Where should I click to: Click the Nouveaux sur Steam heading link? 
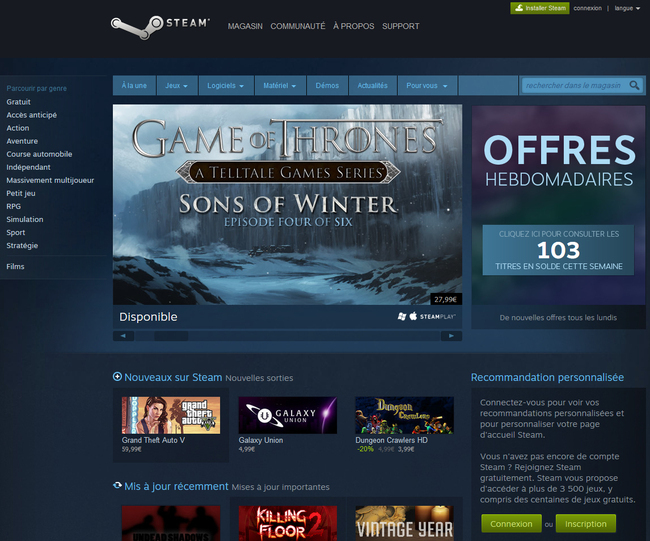click(x=173, y=377)
